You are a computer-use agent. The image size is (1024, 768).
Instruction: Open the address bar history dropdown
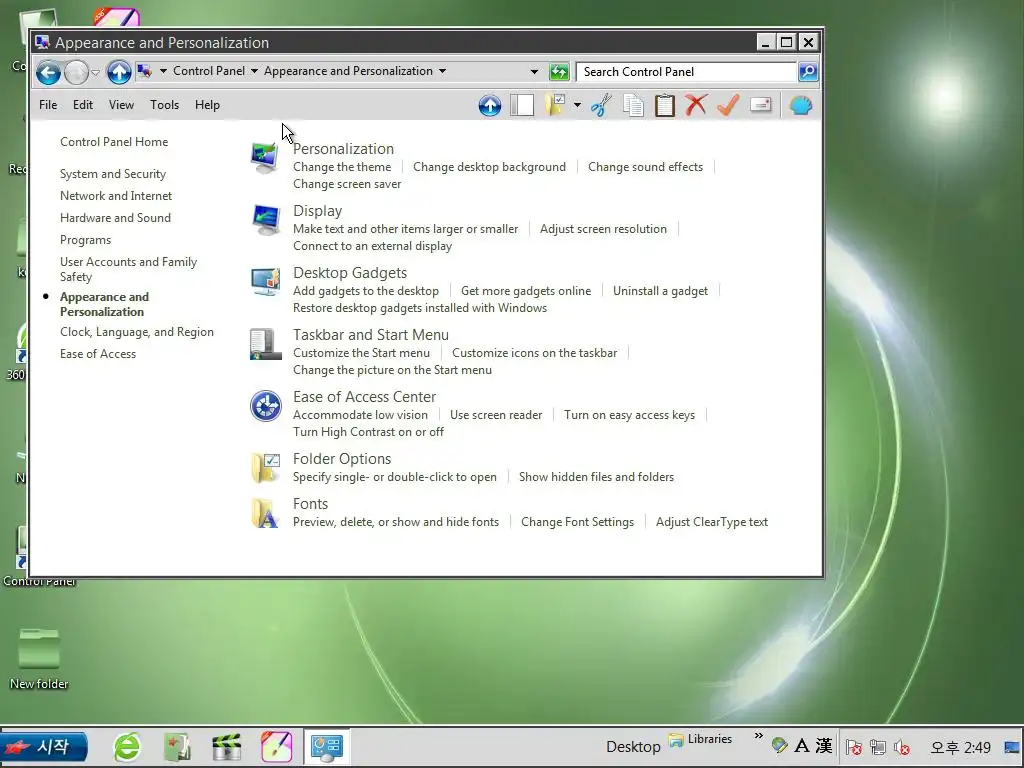coord(534,72)
